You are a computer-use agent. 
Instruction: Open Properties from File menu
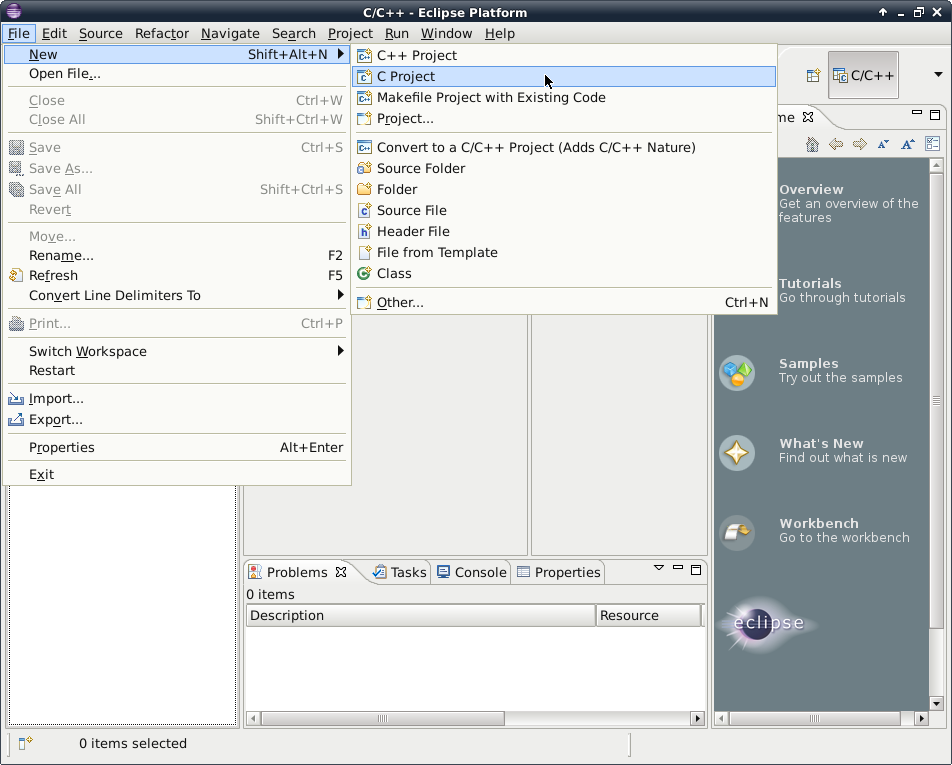[177, 447]
